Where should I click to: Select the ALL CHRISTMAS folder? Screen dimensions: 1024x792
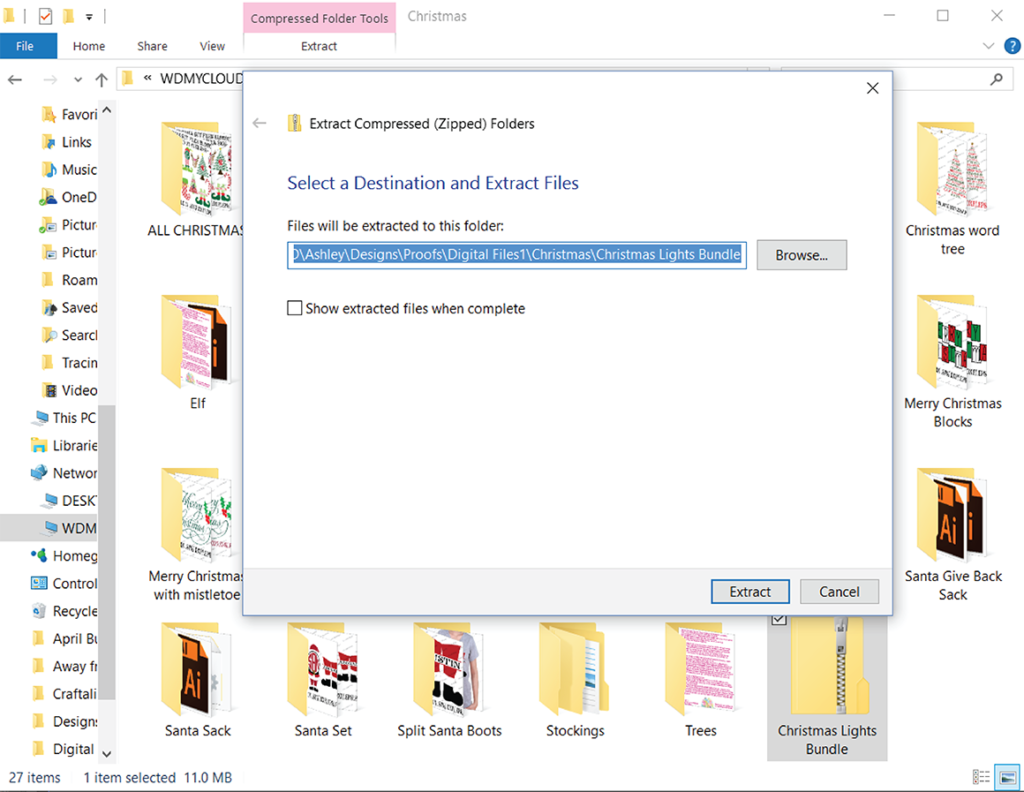tap(195, 180)
